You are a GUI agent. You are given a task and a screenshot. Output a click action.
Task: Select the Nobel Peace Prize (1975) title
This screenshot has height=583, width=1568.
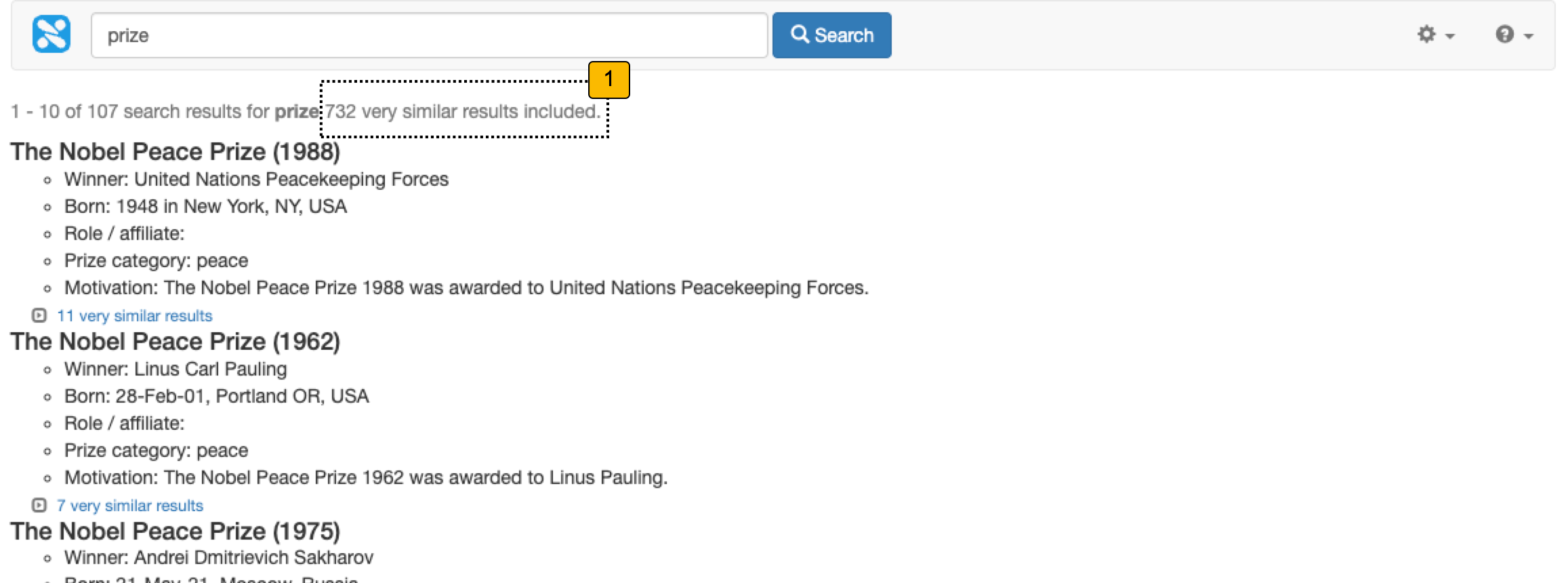coord(175,531)
